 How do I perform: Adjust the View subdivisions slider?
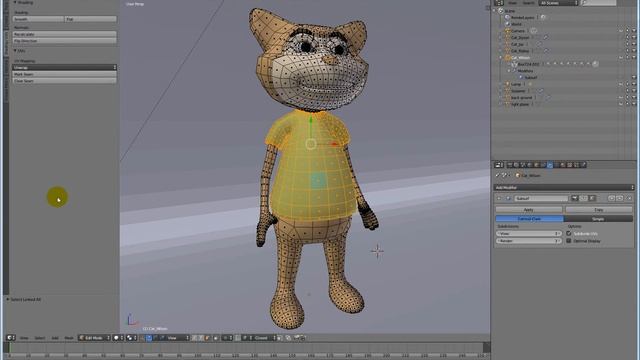(x=529, y=233)
